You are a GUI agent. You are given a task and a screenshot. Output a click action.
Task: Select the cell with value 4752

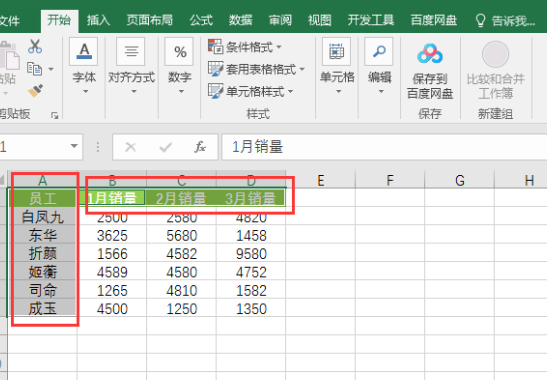click(x=251, y=272)
